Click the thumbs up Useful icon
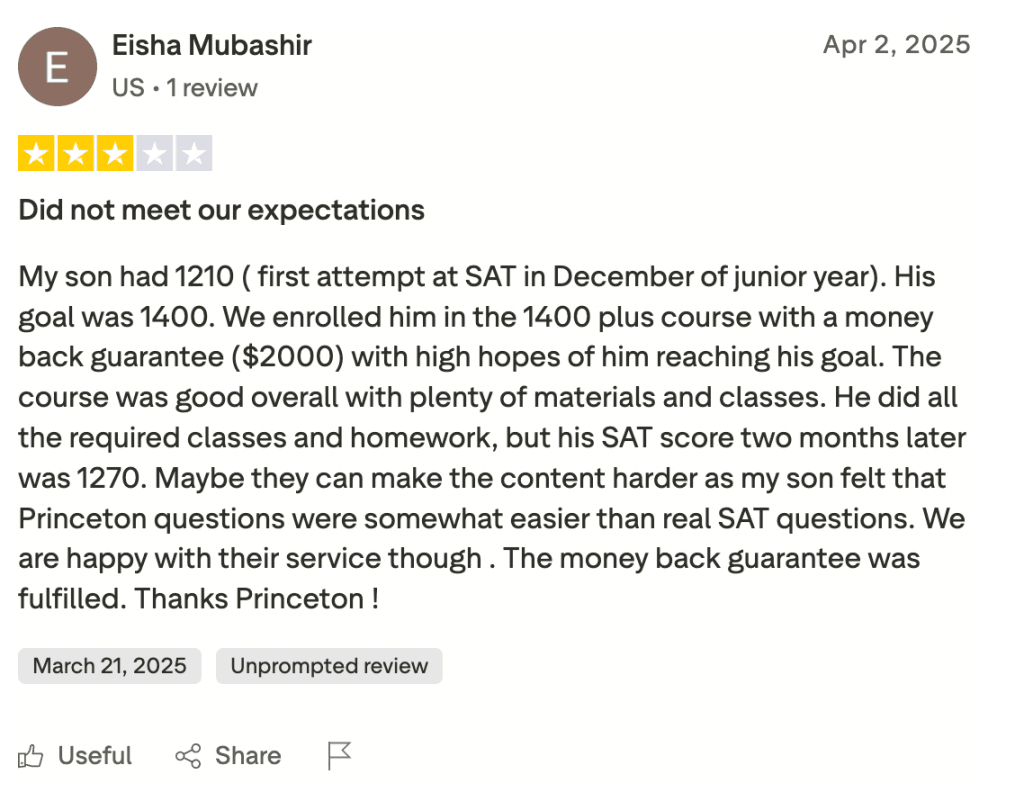The image size is (1024, 801). pos(30,756)
